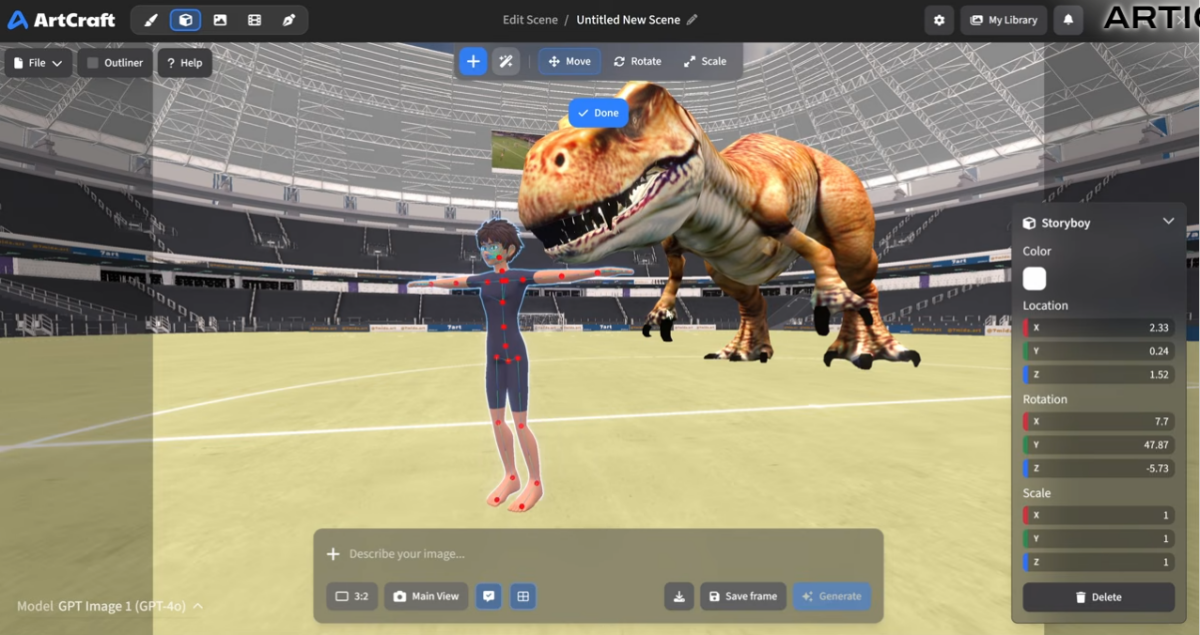This screenshot has width=1200, height=635.
Task: Switch to the paintbrush 2D canvas mode
Action: (151, 20)
